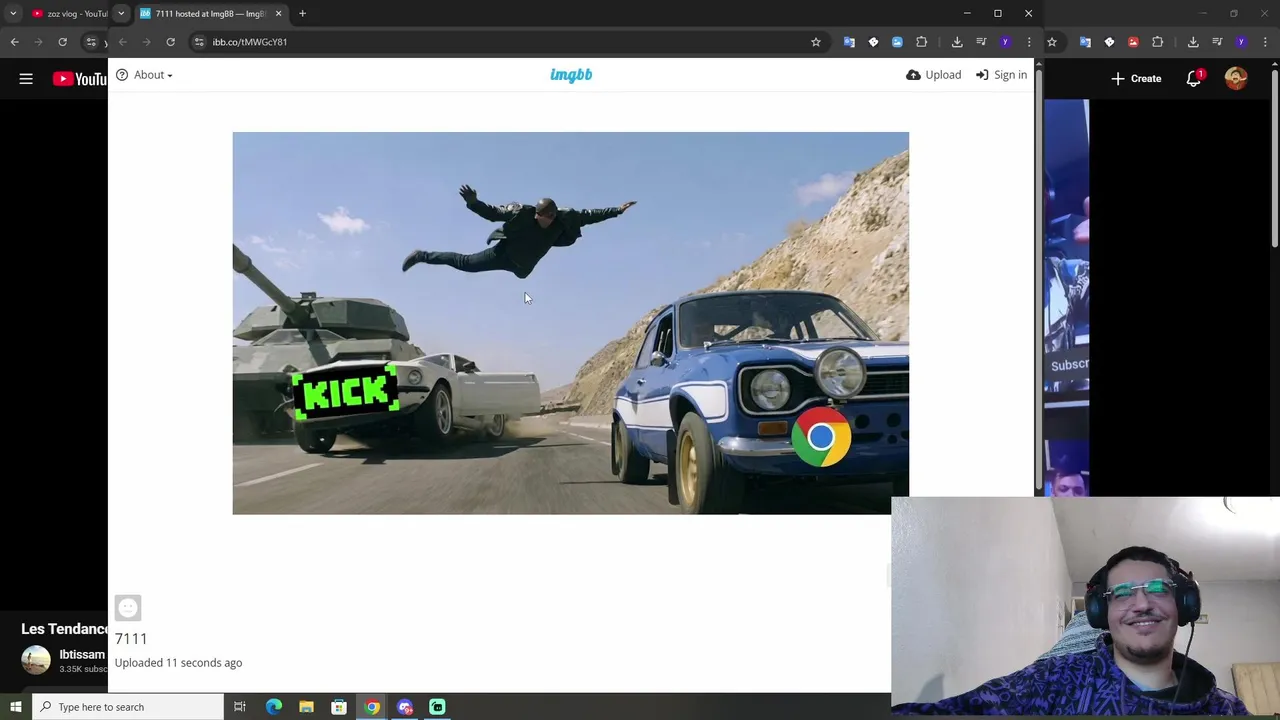Open Discord from taskbar

(405, 707)
